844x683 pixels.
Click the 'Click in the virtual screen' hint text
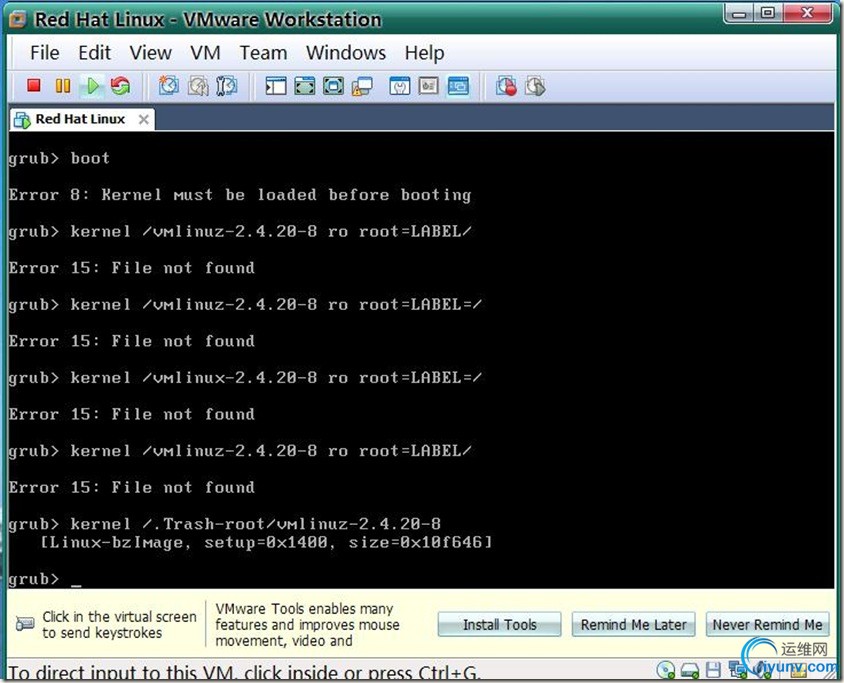point(119,624)
